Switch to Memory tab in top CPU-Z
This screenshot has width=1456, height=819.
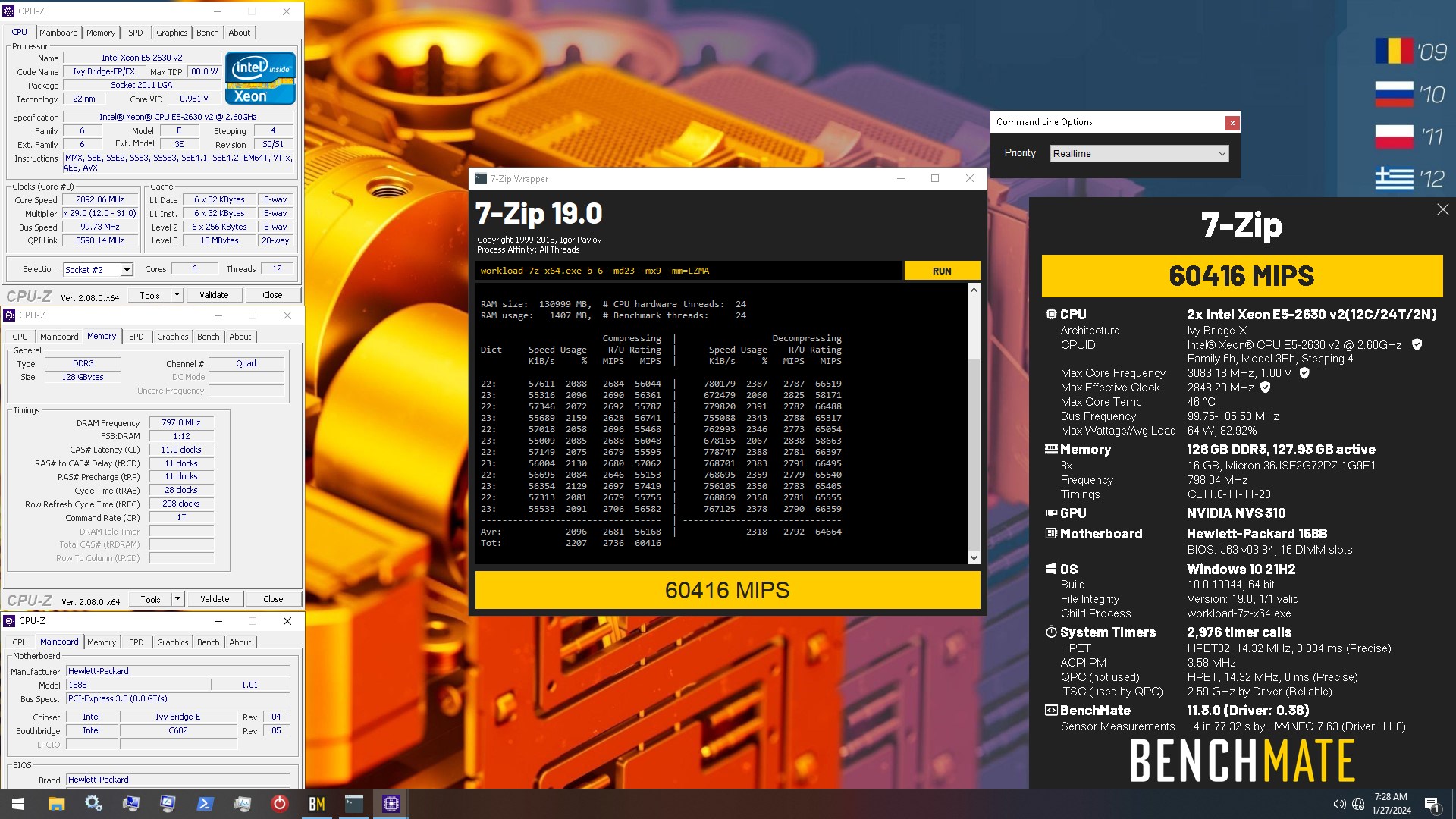[x=101, y=33]
